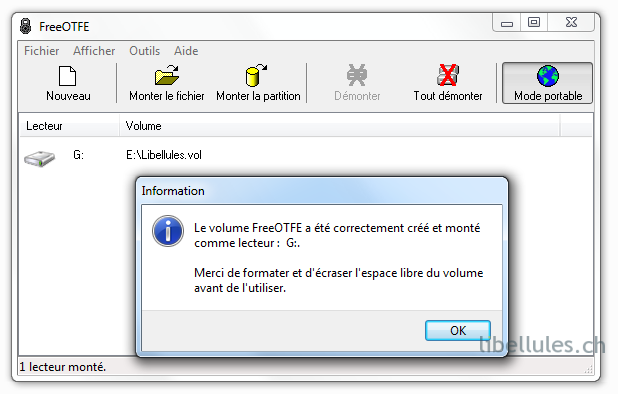618x394 pixels.
Task: Maximize the FreeOTFE window
Action: click(x=534, y=22)
